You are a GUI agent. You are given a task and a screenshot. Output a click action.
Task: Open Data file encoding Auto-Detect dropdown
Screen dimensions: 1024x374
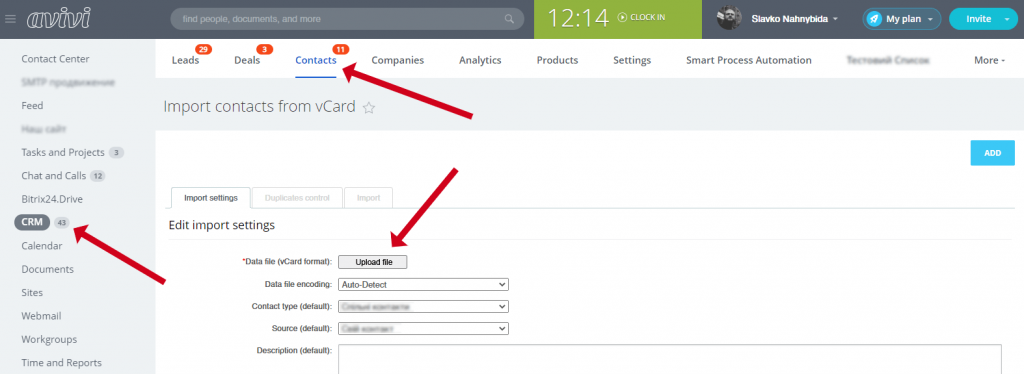pos(423,285)
